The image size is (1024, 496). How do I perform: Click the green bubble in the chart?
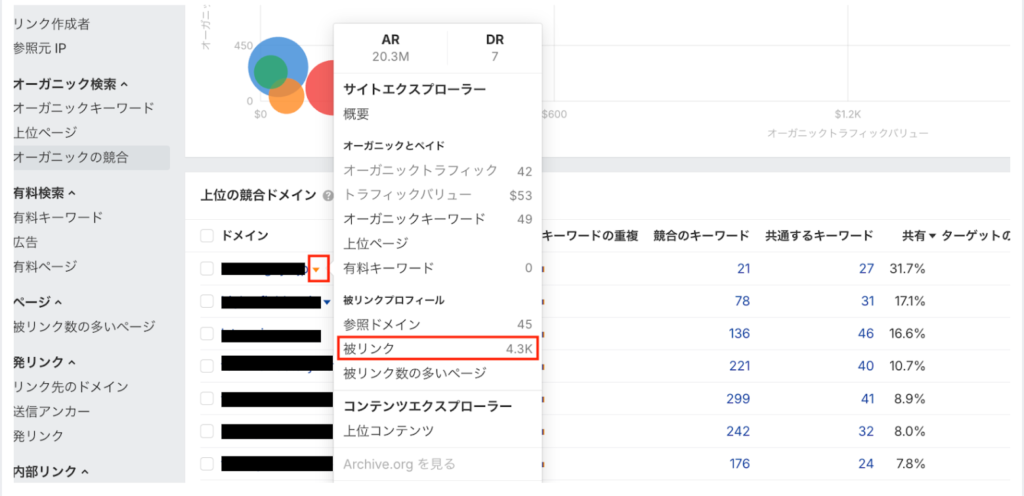pos(269,72)
